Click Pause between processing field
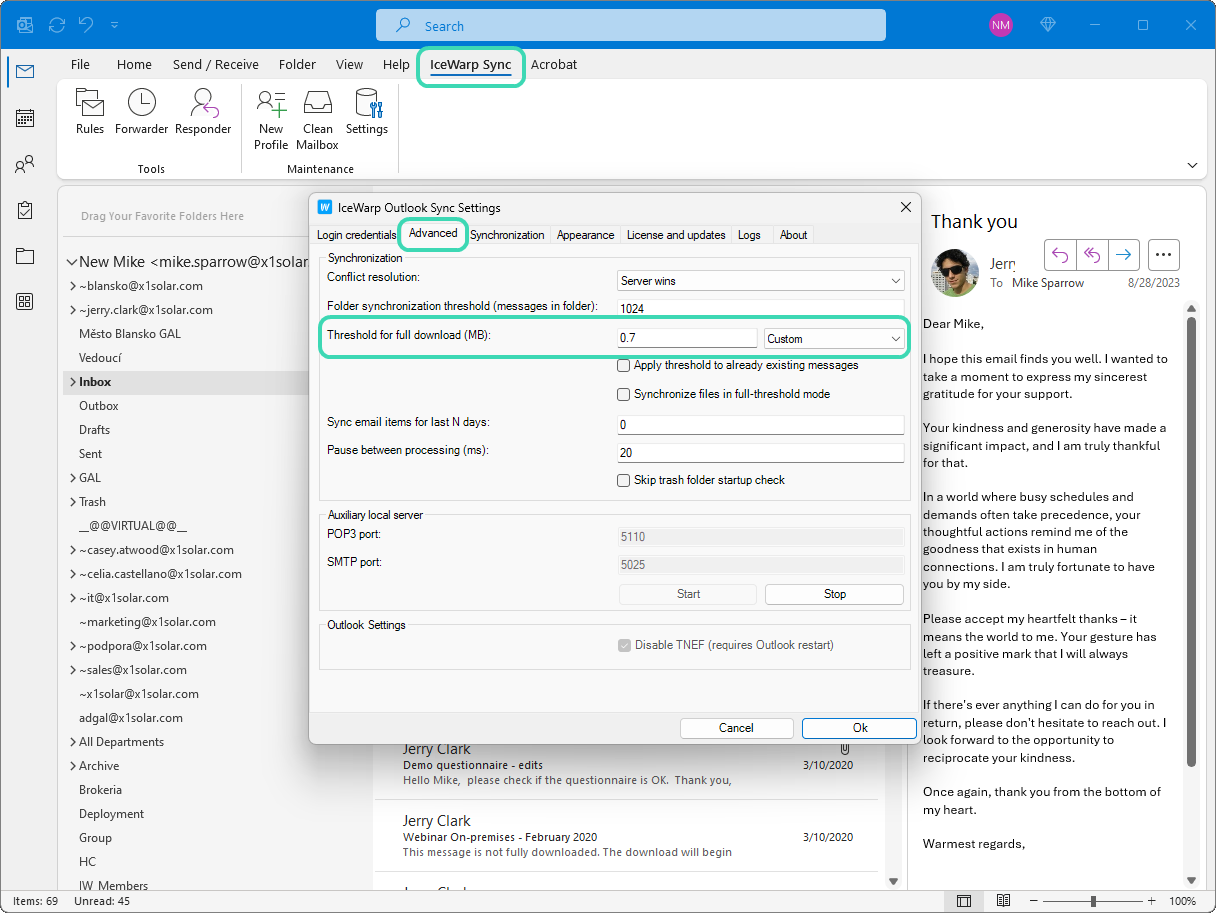This screenshot has width=1216, height=913. (x=761, y=453)
